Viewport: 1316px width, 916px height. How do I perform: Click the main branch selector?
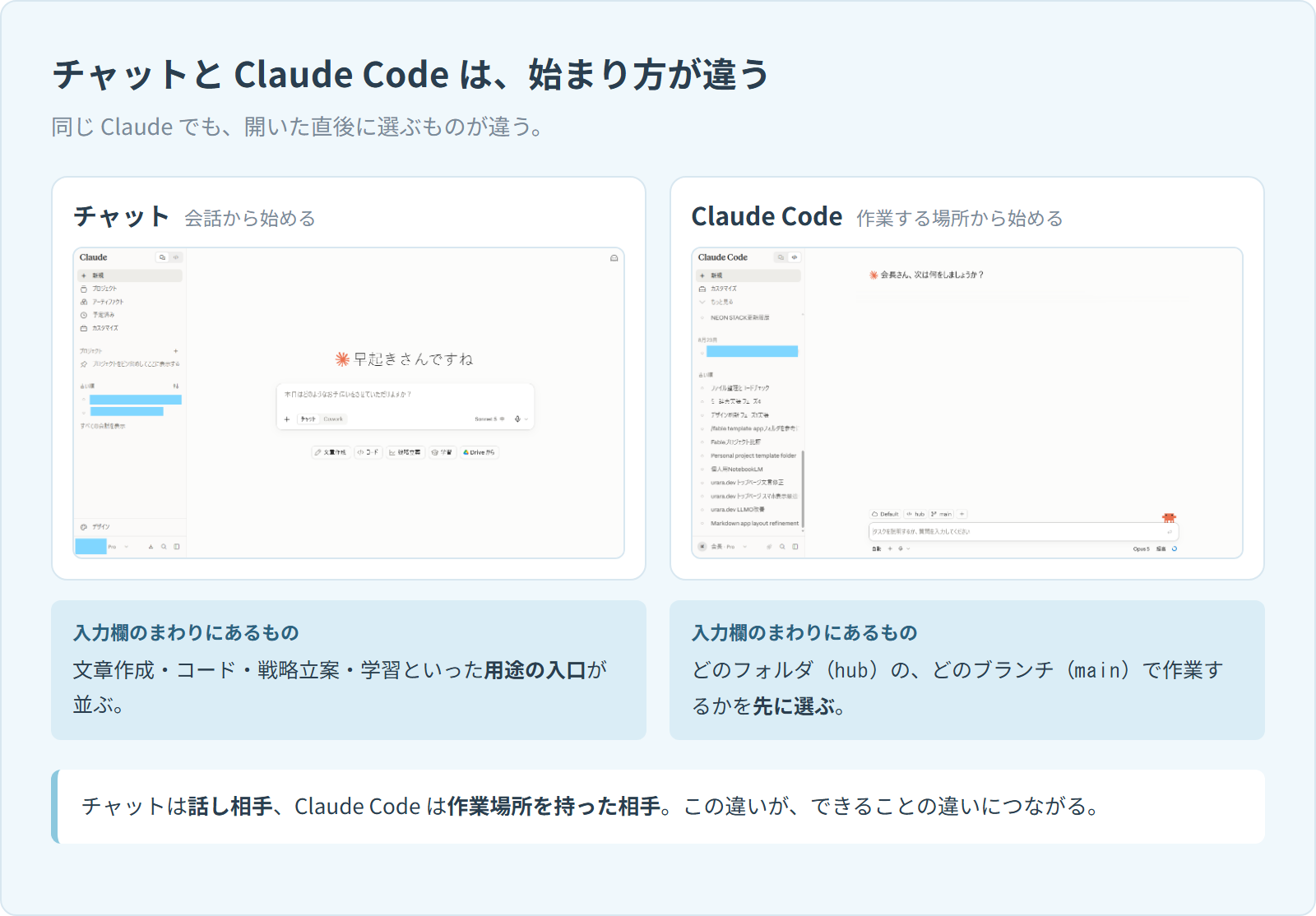tap(942, 514)
